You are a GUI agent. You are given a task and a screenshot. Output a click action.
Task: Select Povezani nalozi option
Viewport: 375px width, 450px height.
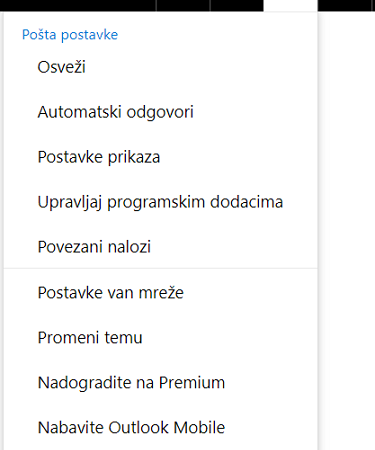pyautogui.click(x=161, y=247)
